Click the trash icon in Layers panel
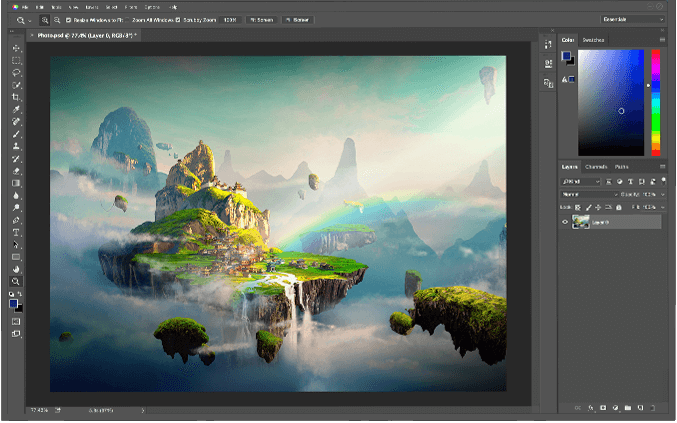The width and height of the screenshot is (677, 423). (653, 408)
